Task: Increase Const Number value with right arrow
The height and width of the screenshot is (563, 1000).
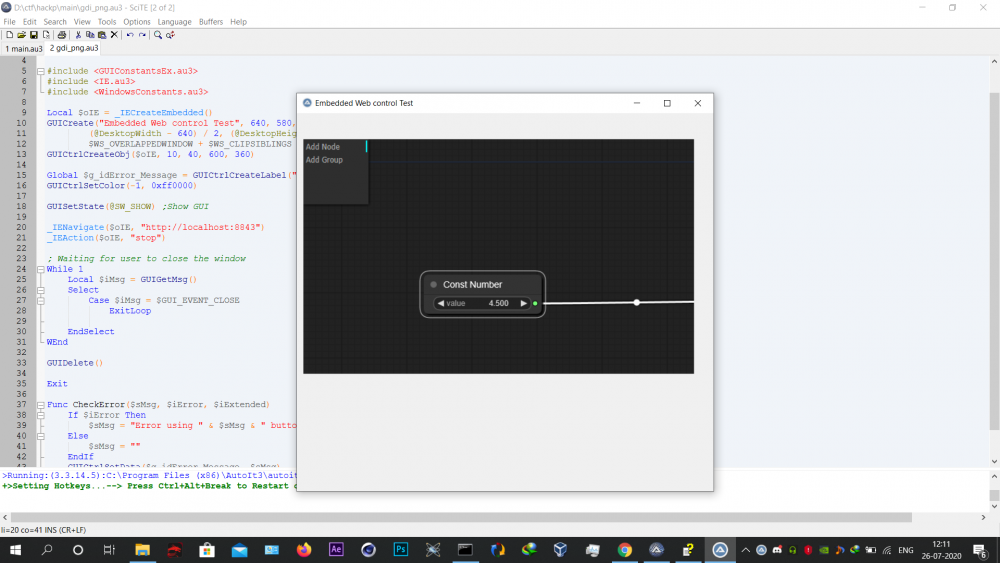Action: click(x=523, y=303)
